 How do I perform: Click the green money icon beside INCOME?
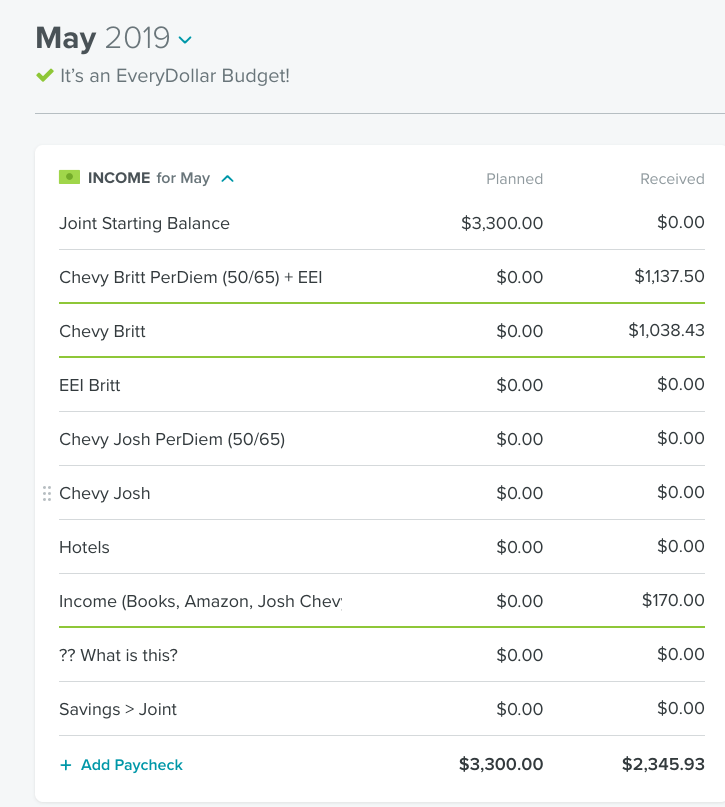pos(69,177)
